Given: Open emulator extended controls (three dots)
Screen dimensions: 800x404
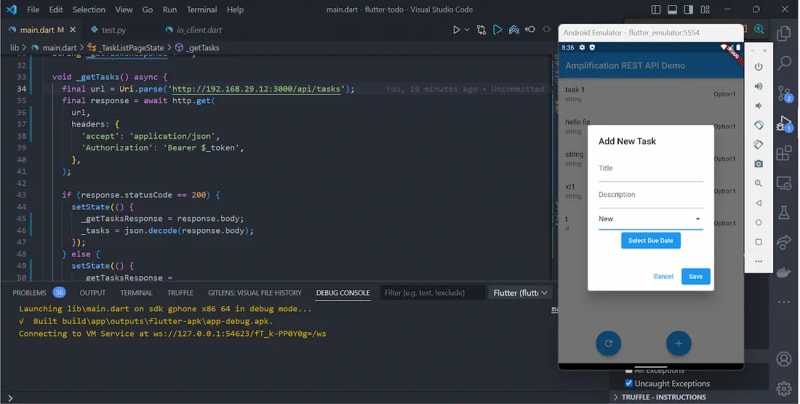Looking at the screenshot, I should point(759,261).
